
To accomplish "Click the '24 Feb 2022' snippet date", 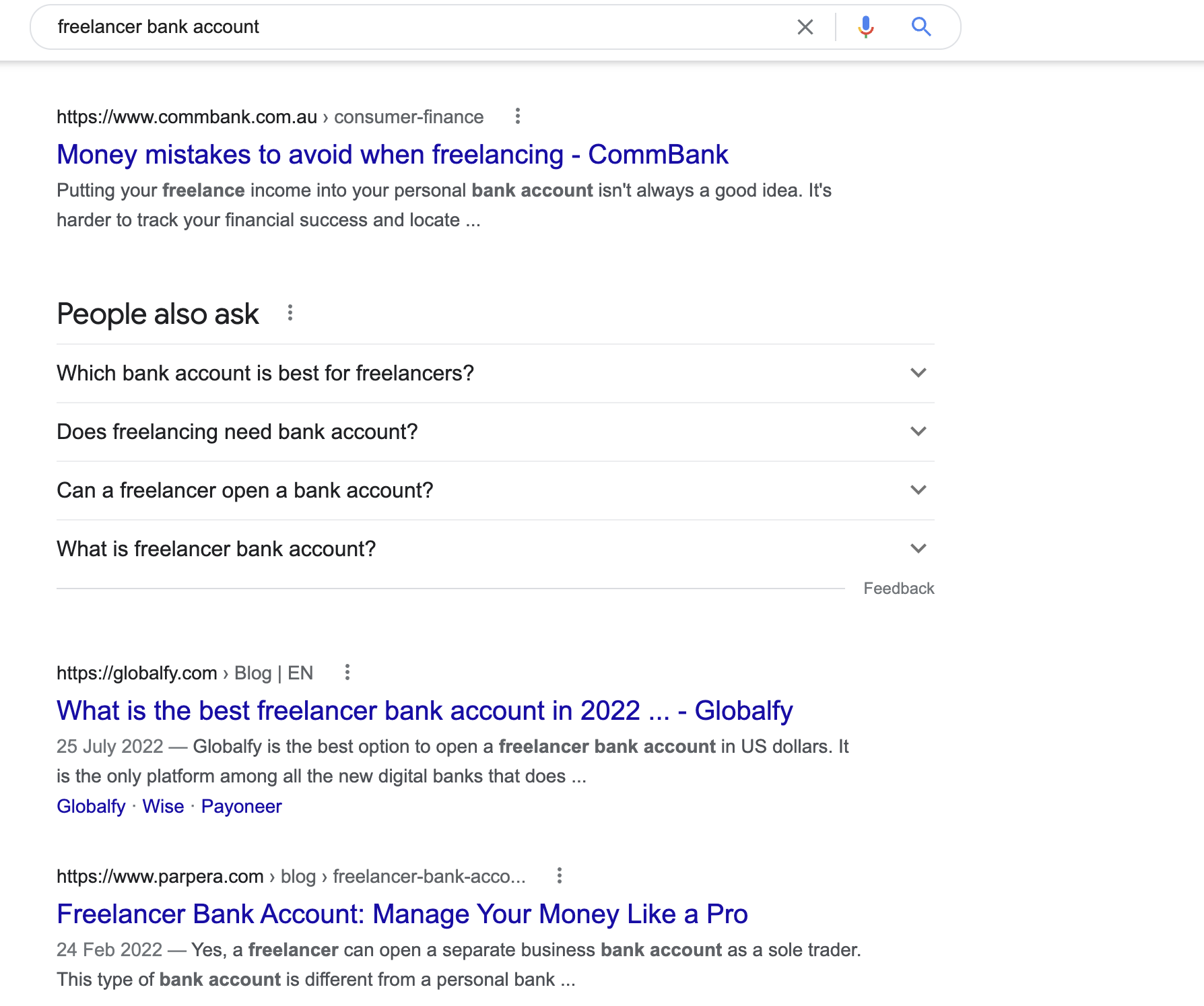I will 109,949.
